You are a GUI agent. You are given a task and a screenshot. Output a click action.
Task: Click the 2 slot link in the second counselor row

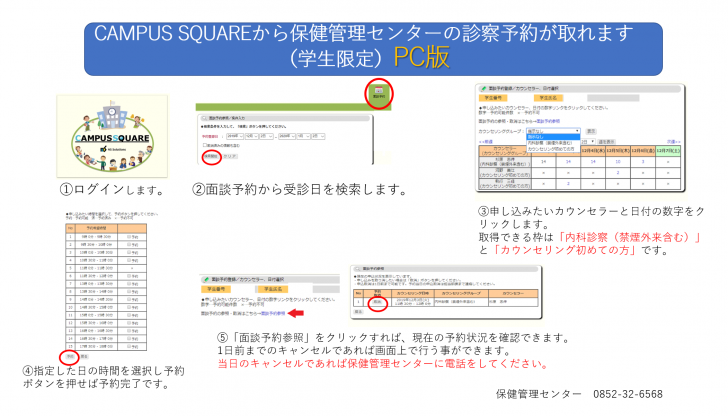coord(618,173)
